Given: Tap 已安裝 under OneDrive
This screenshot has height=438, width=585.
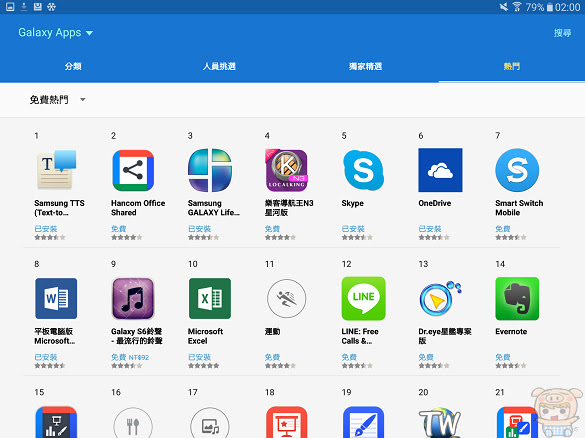Looking at the screenshot, I should [x=430, y=229].
